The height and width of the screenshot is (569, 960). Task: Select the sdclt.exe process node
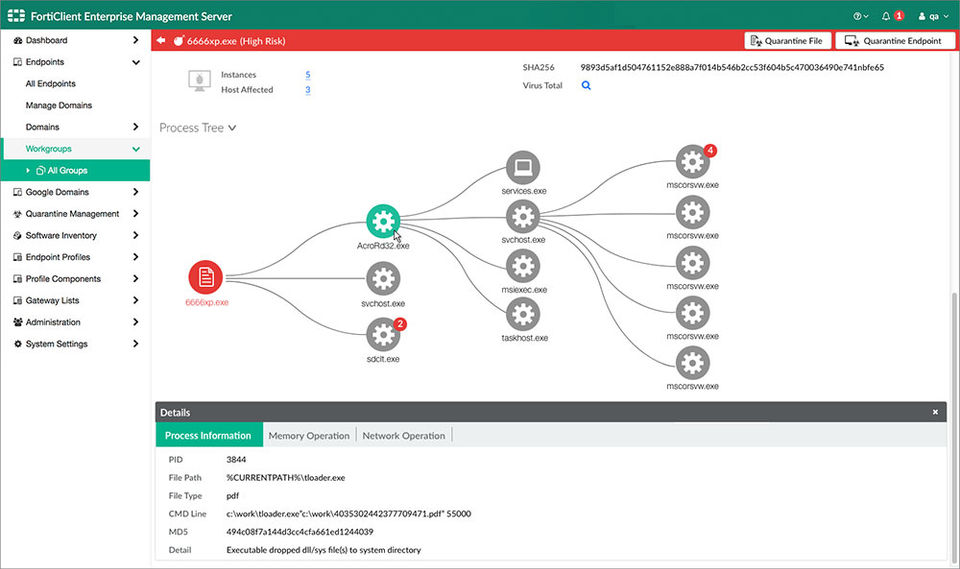point(383,334)
